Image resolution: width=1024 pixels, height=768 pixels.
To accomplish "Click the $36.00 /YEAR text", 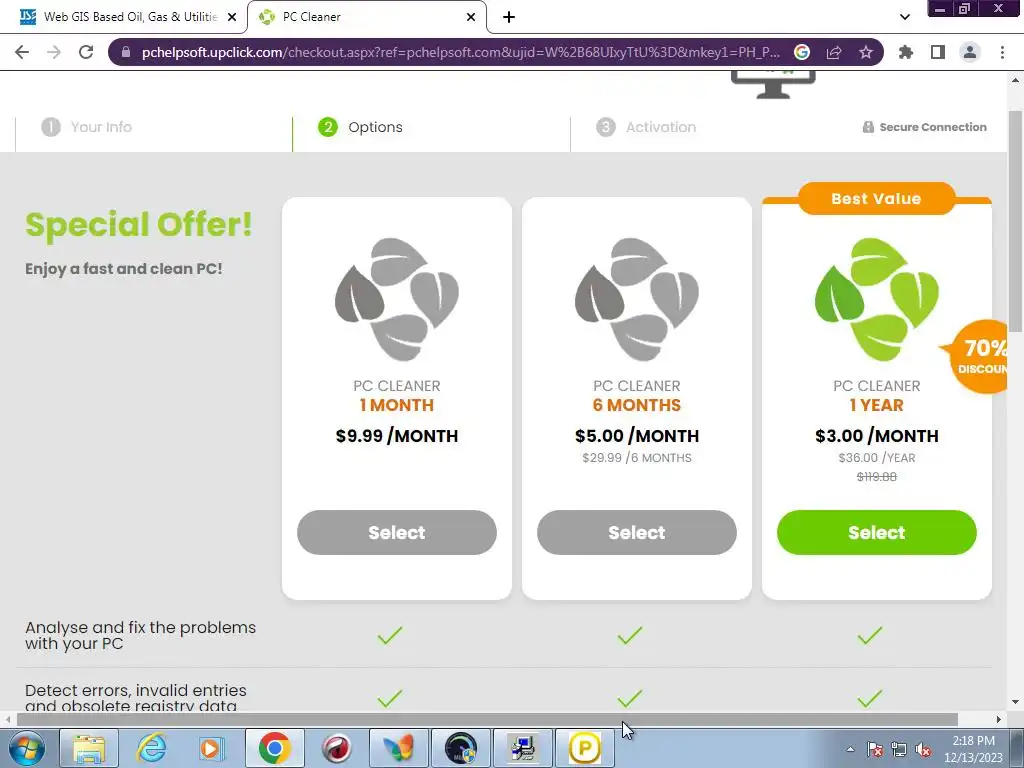I will pyautogui.click(x=876, y=458).
